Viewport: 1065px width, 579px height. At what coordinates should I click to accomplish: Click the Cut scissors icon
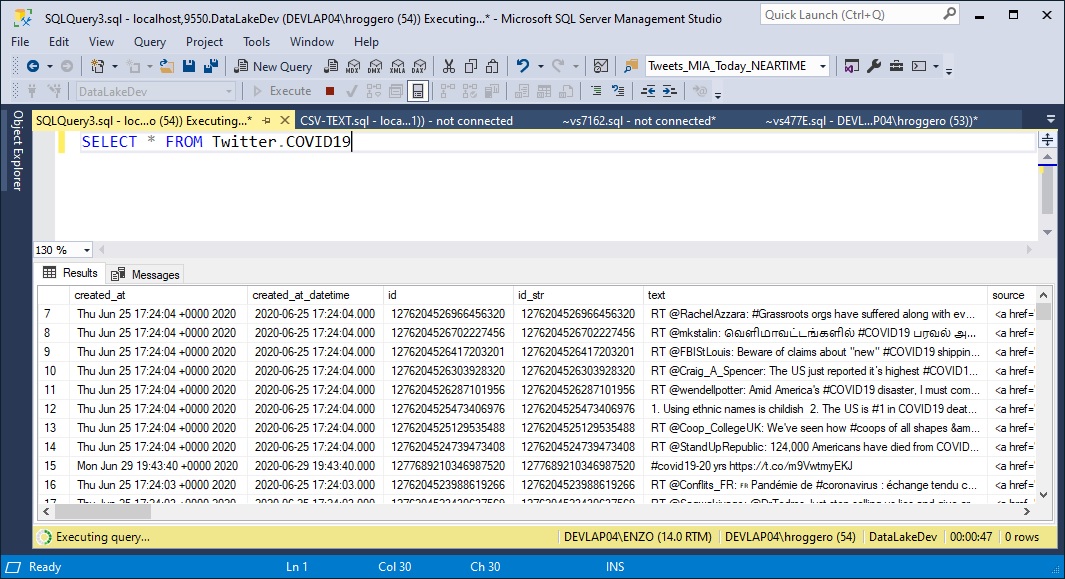click(x=448, y=66)
